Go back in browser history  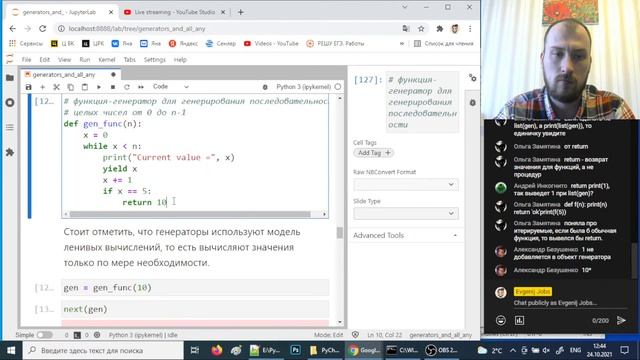pyautogui.click(x=12, y=29)
